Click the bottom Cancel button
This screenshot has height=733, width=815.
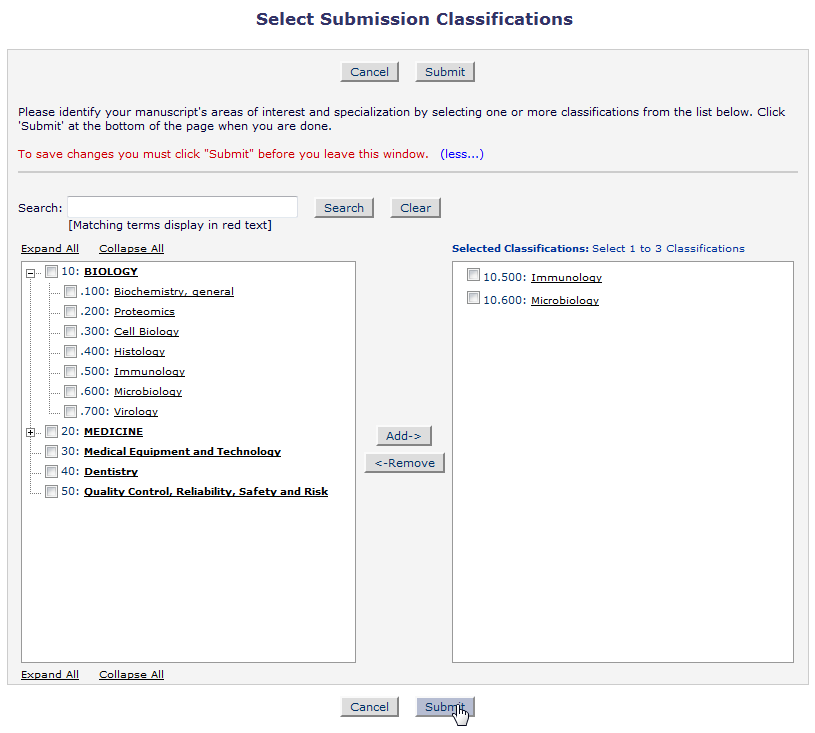[x=370, y=707]
